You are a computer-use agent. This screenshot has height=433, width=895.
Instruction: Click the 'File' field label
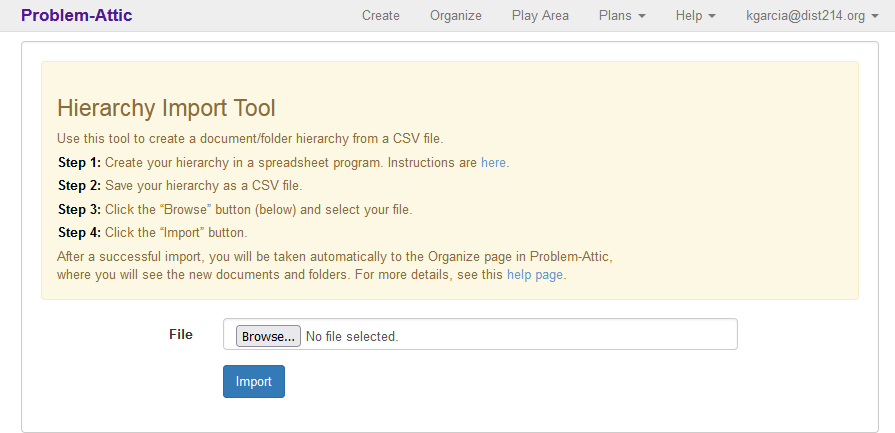[x=181, y=334]
